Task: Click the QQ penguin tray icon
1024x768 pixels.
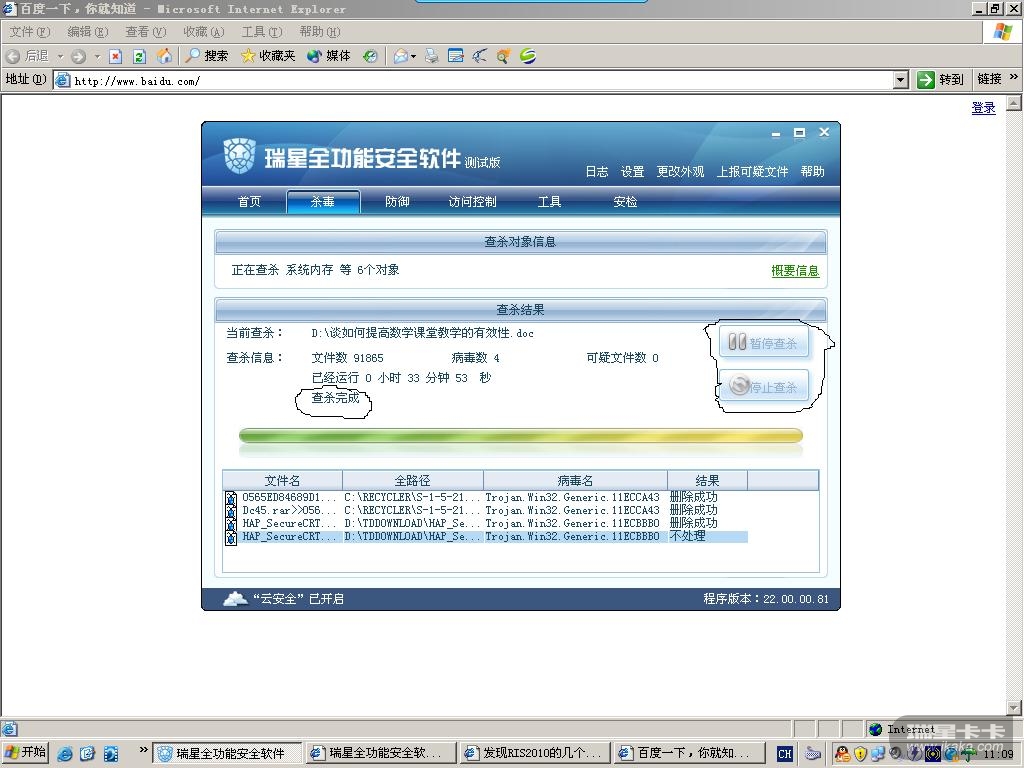Action: click(x=842, y=754)
